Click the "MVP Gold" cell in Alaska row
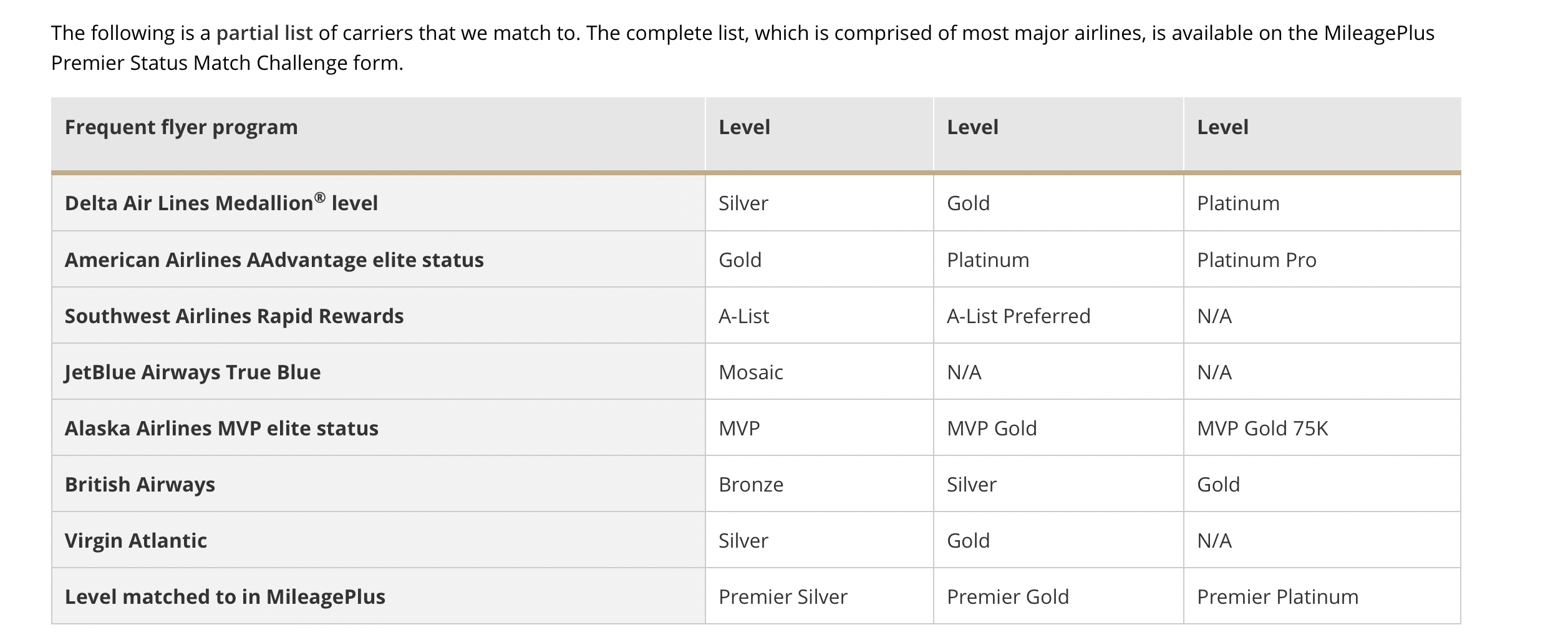Viewport: 1568px width, 640px height. point(991,429)
